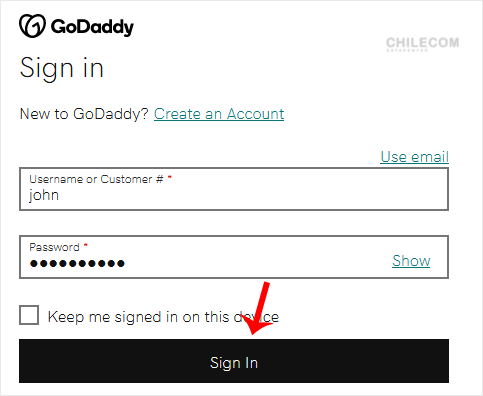Click the Password field label

click(x=54, y=247)
